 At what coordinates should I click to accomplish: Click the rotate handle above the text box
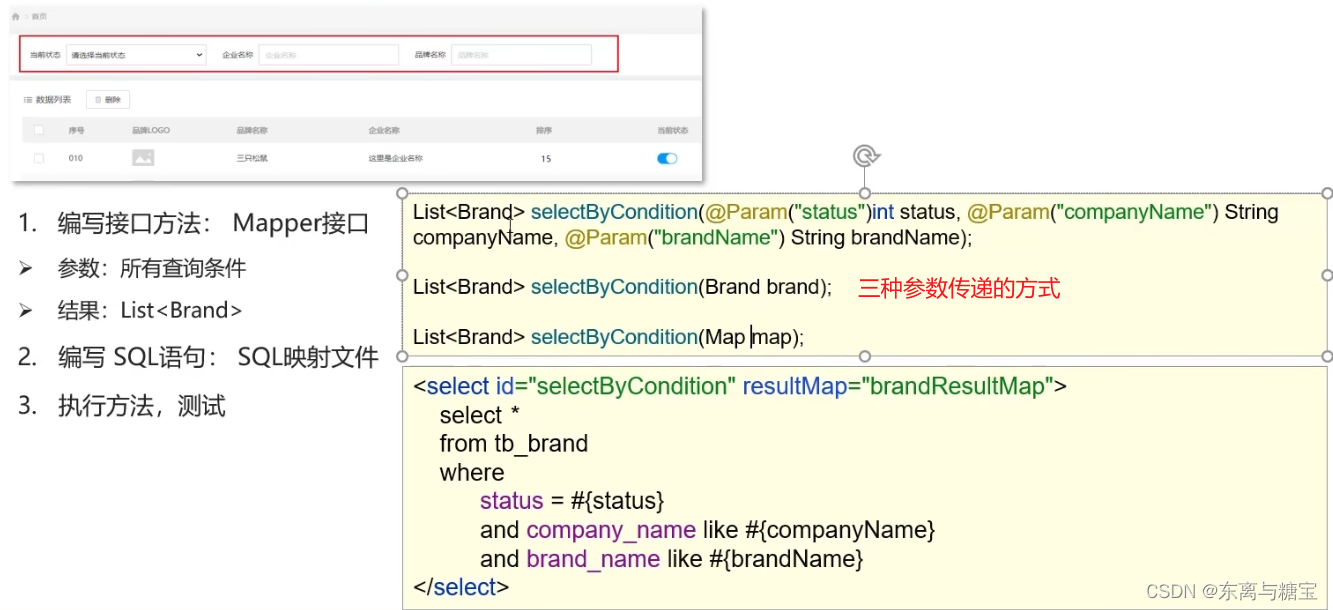pos(865,156)
